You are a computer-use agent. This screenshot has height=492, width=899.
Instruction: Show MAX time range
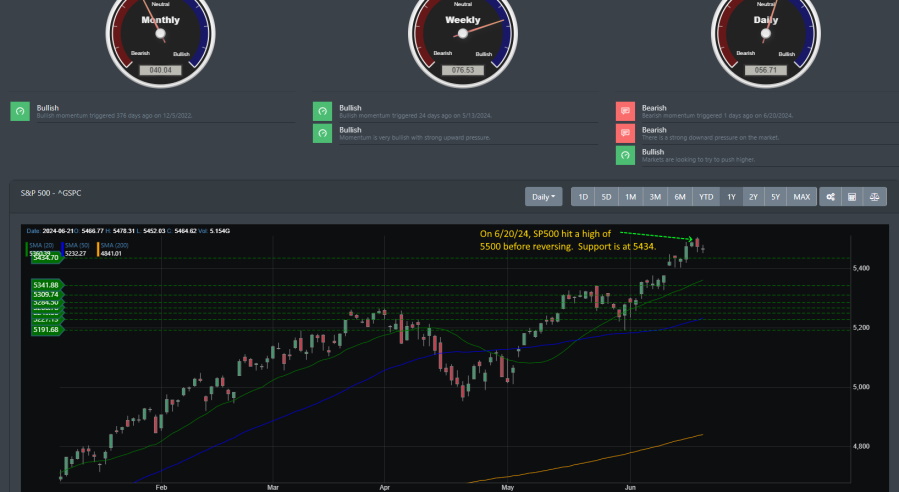[802, 197]
